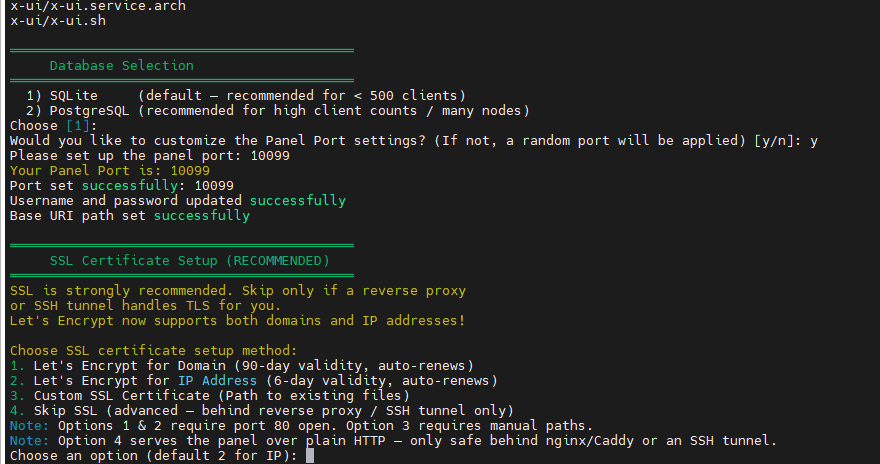Click 'Username and password updated' line
880x464 pixels.
pos(177,201)
